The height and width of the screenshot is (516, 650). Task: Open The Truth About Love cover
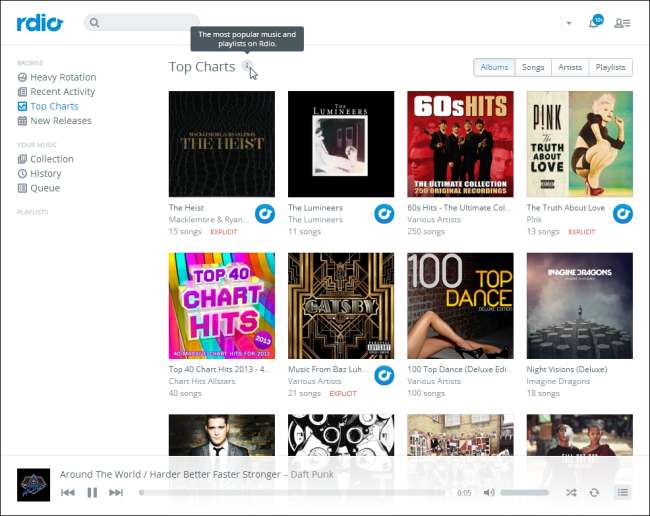click(x=580, y=144)
